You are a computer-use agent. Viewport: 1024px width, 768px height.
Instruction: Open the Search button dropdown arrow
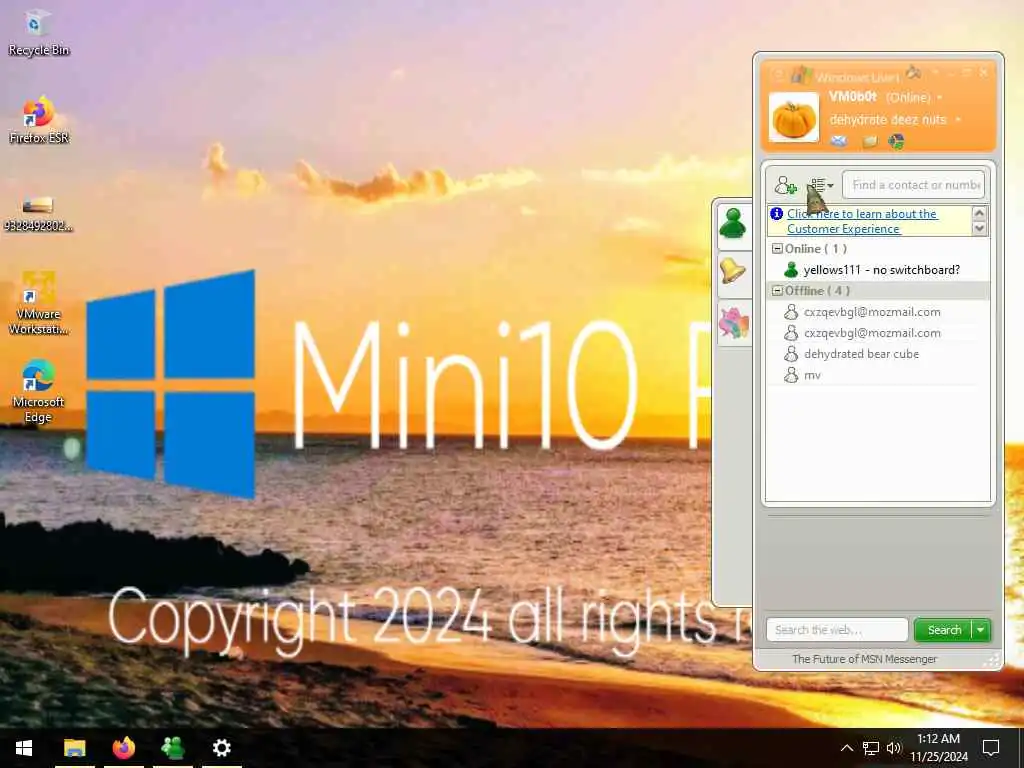[981, 630]
